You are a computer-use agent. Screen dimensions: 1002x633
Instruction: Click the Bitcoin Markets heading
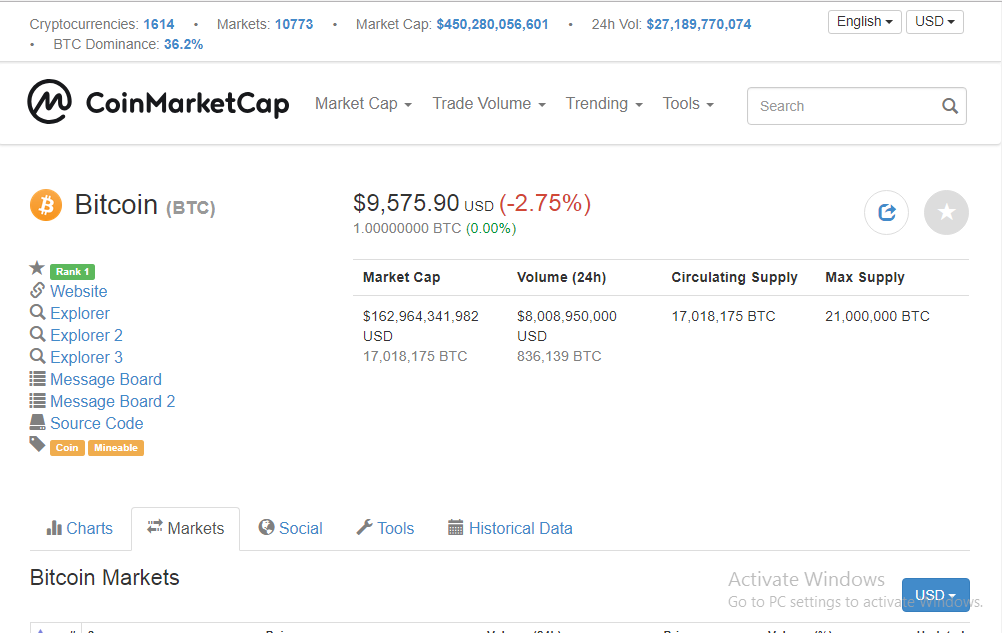[x=105, y=577]
